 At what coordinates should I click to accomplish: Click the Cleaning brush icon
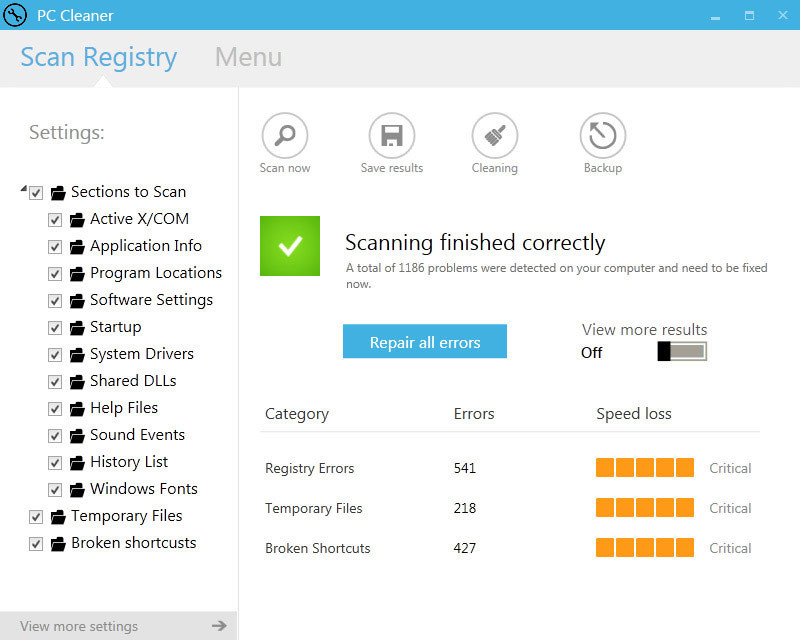tap(494, 135)
